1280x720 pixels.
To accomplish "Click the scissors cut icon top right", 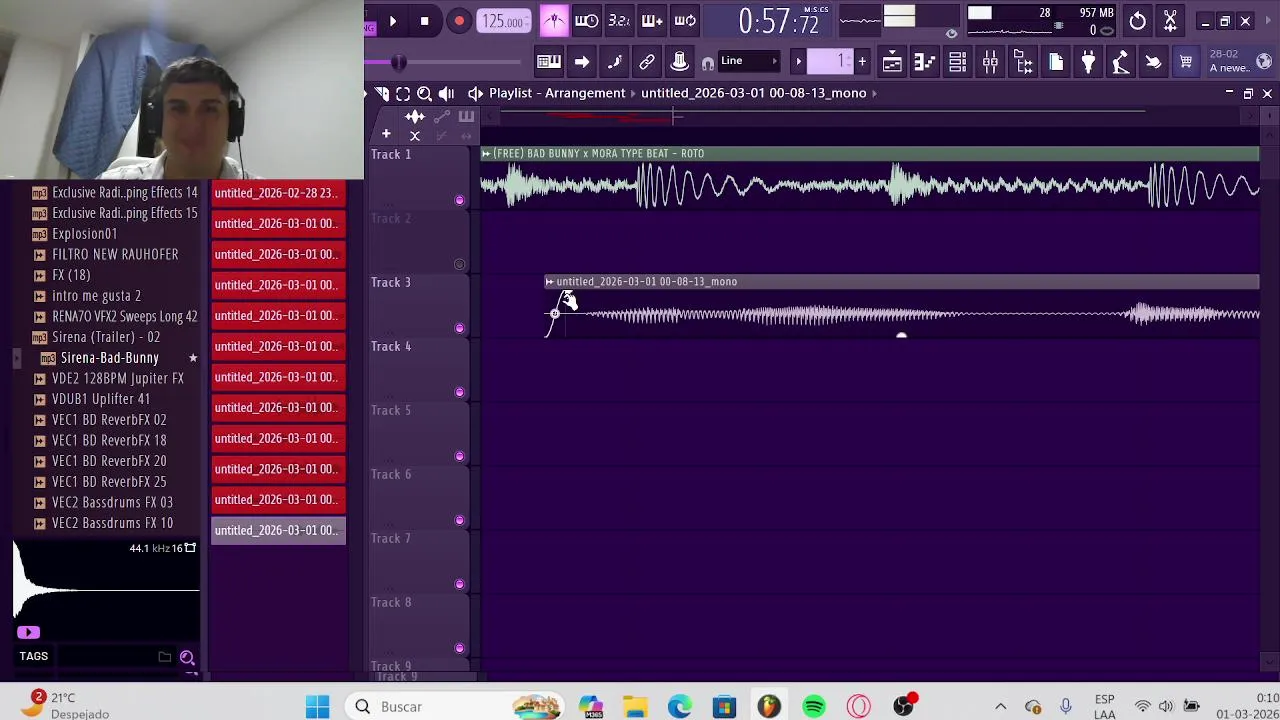I will pyautogui.click(x=1170, y=20).
